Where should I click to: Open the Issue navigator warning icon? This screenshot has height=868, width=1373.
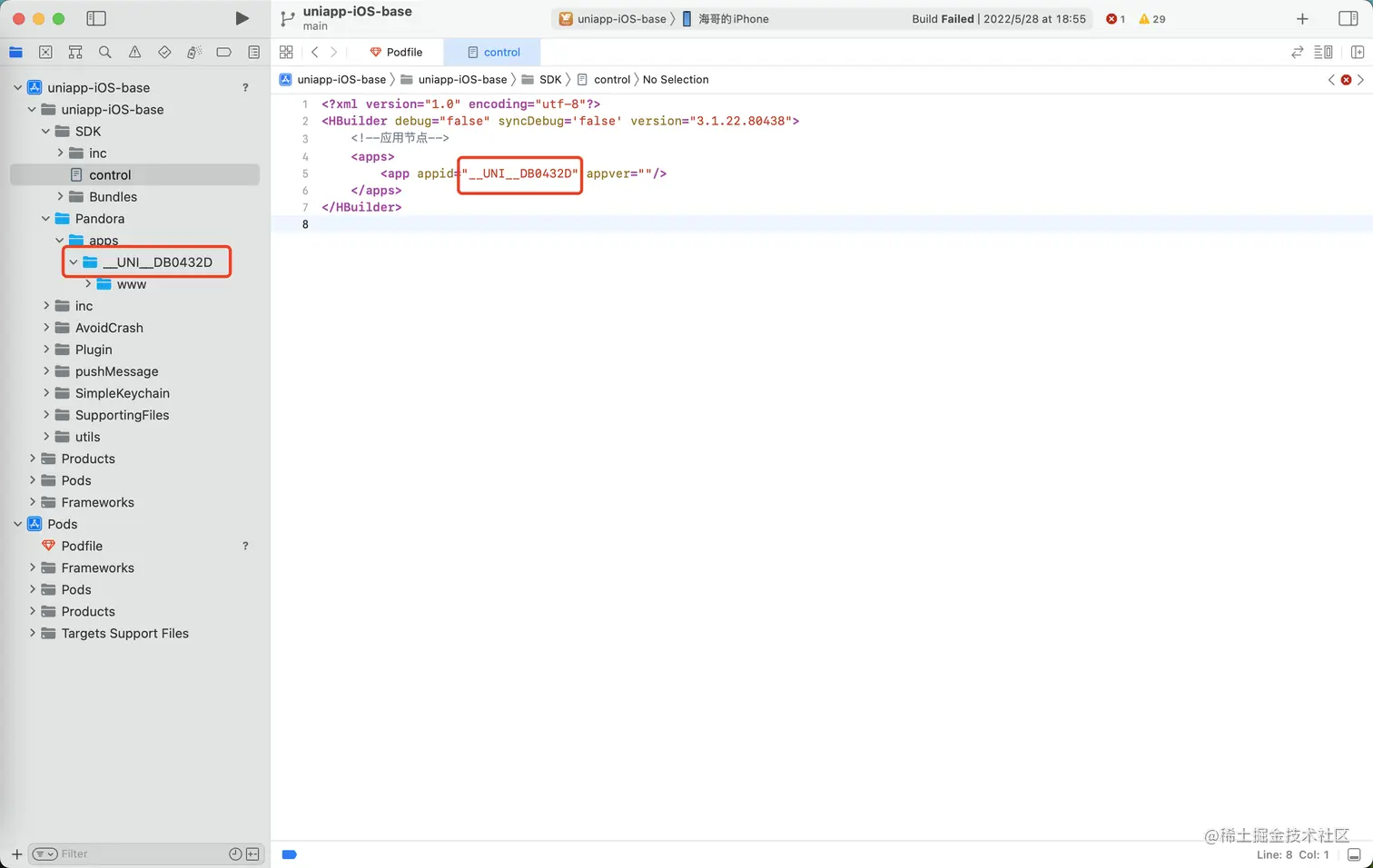pyautogui.click(x=134, y=52)
